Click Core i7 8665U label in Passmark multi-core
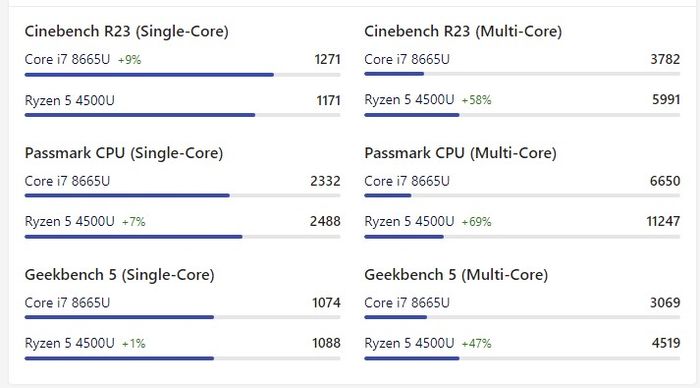 coord(407,181)
